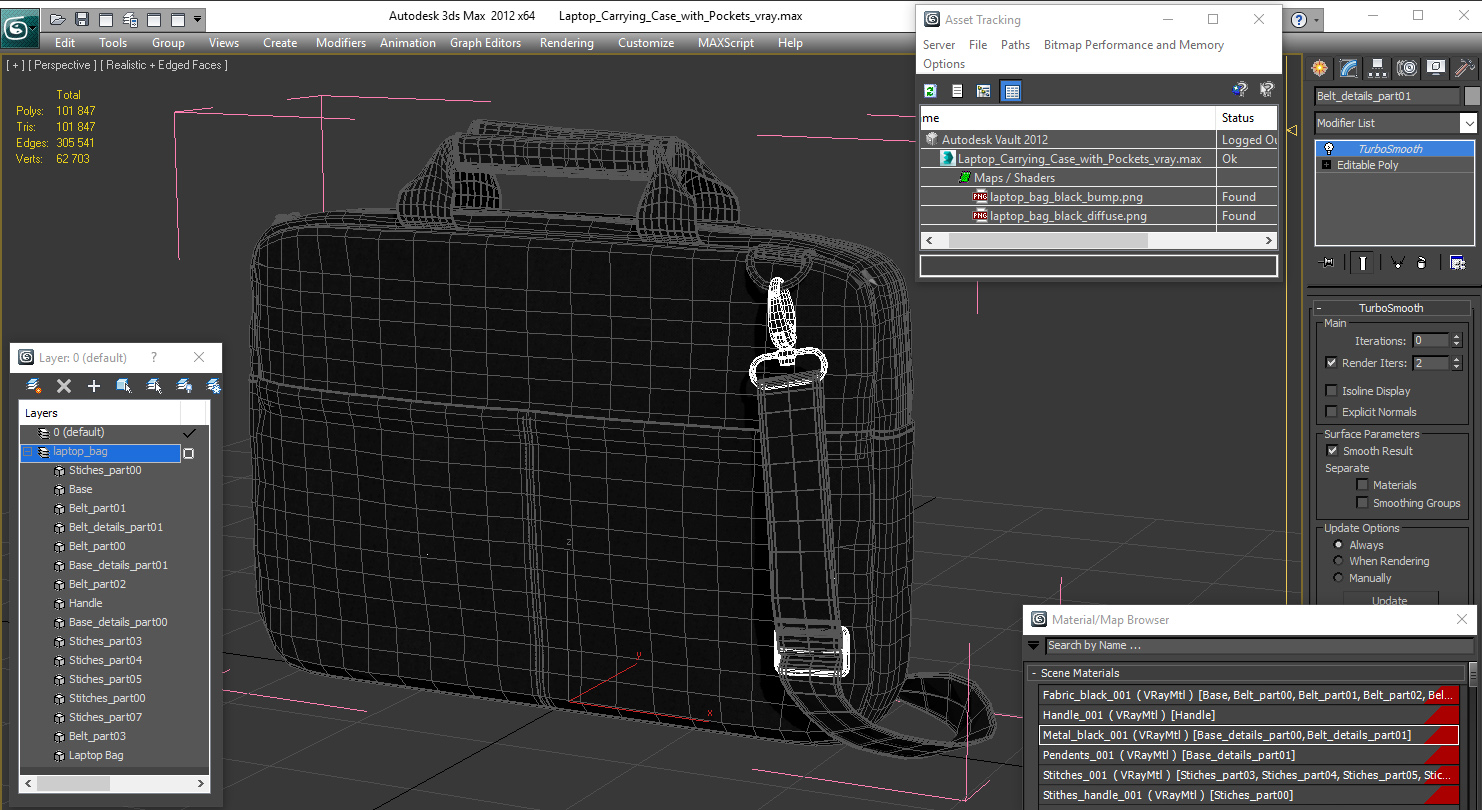The image size is (1482, 810).
Task: Expand the Editable Poly stack entry
Action: click(x=1326, y=165)
